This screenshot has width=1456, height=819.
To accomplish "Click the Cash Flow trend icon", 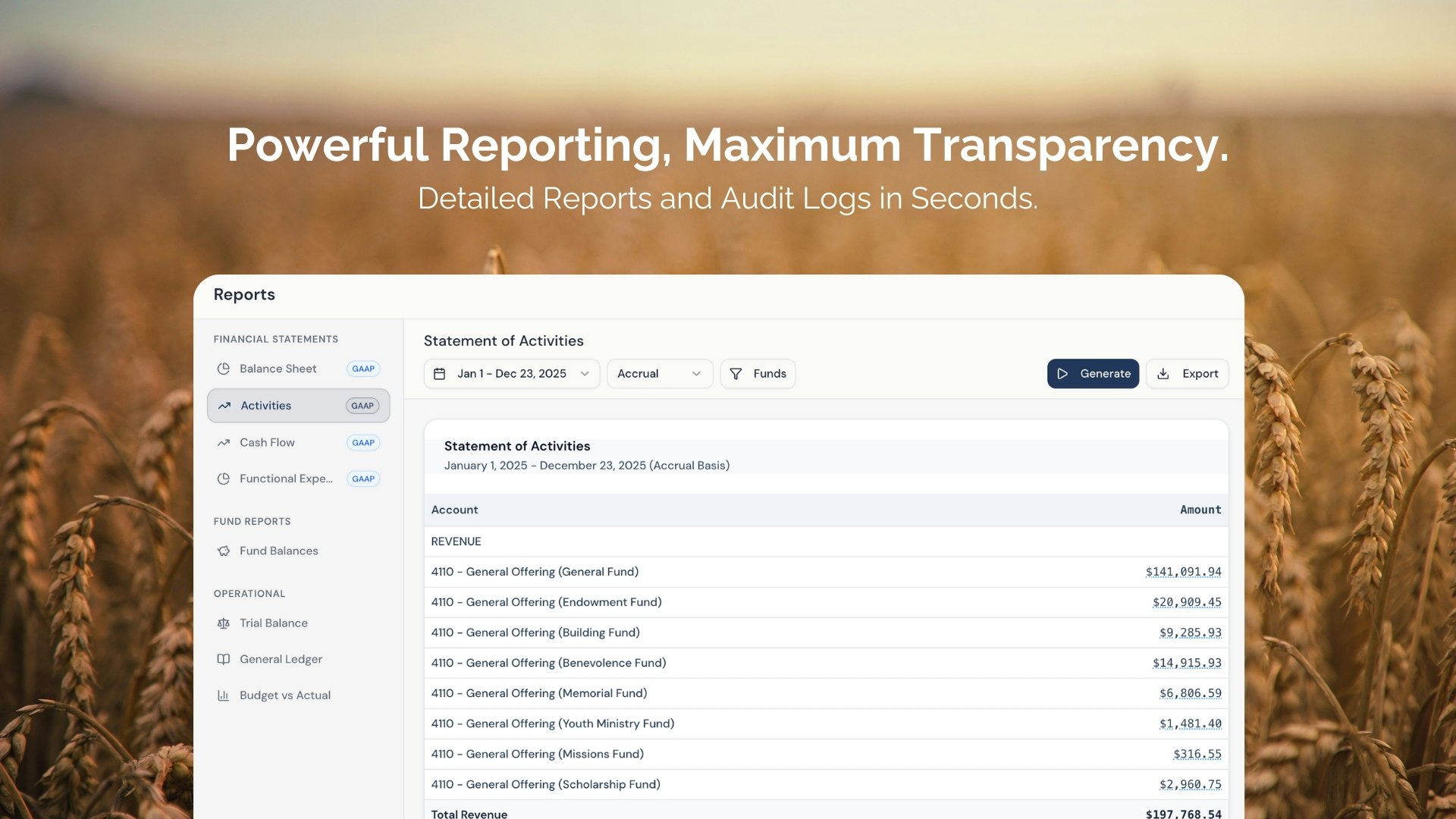I will 223,442.
